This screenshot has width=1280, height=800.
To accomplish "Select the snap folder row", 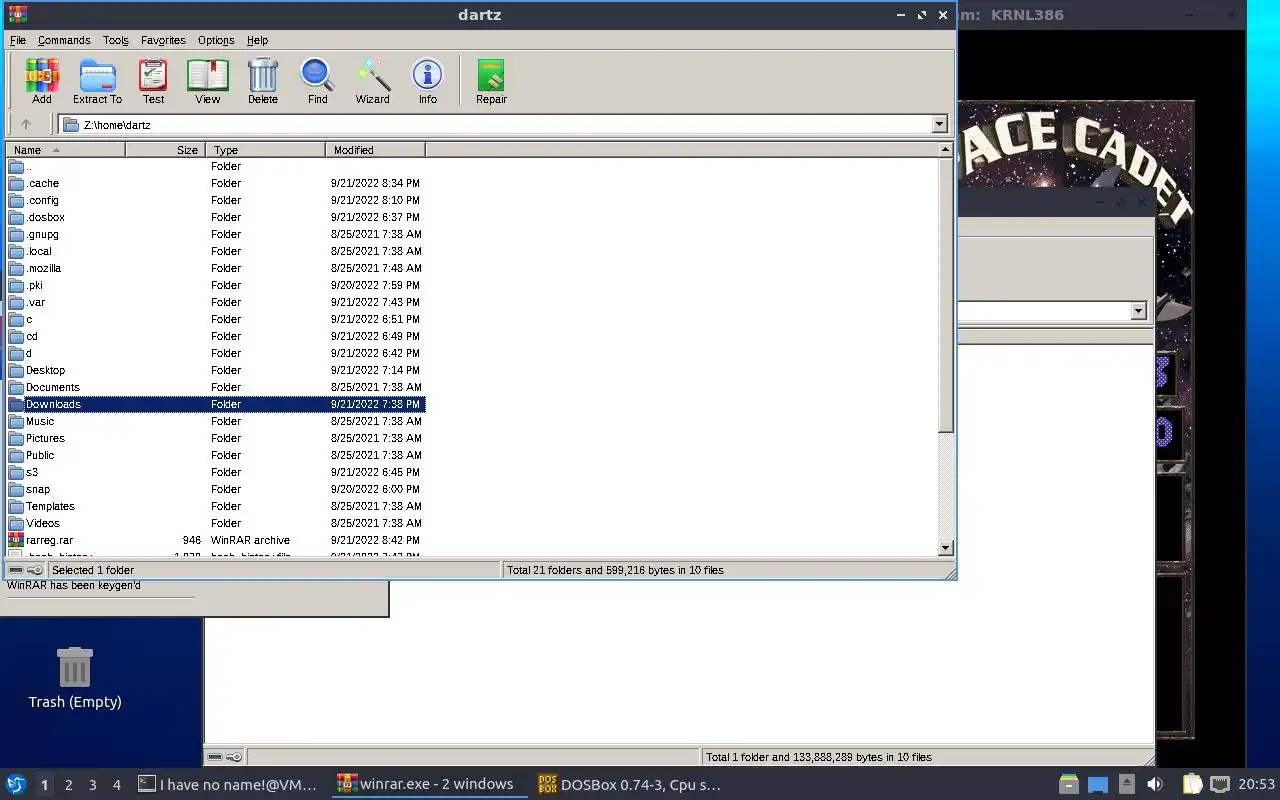I will (215, 489).
